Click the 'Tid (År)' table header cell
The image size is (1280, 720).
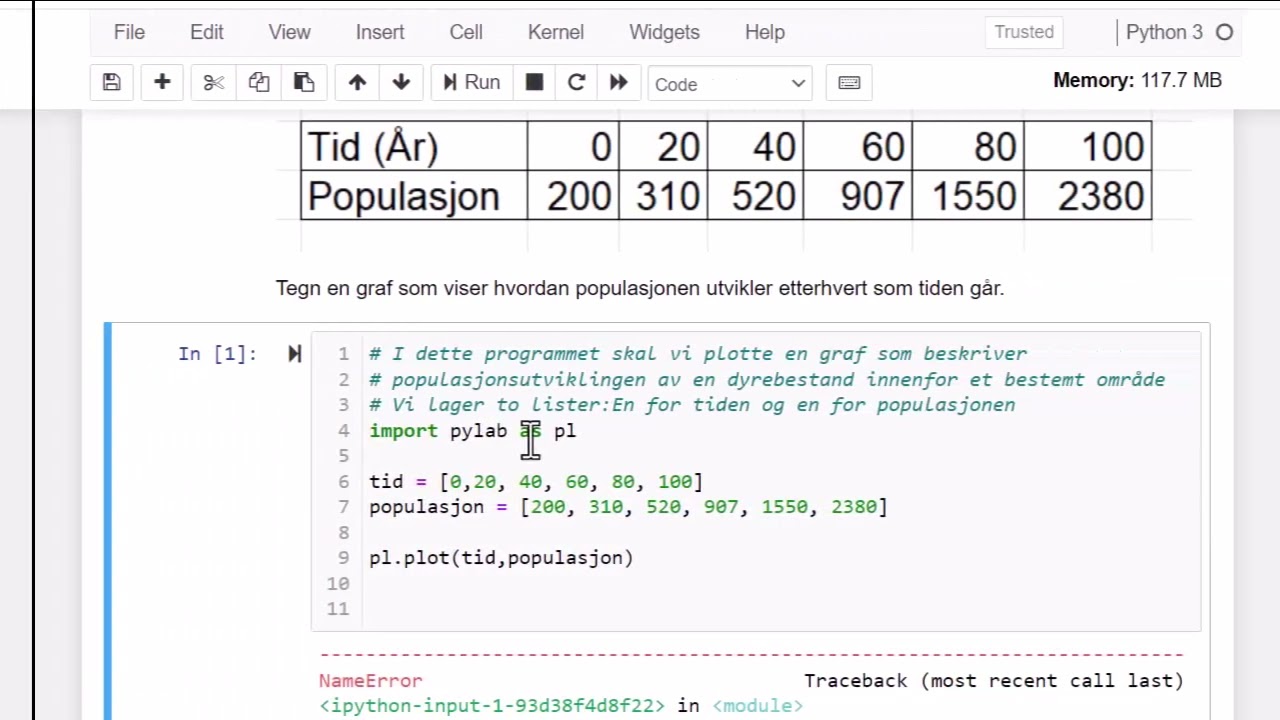click(x=414, y=147)
